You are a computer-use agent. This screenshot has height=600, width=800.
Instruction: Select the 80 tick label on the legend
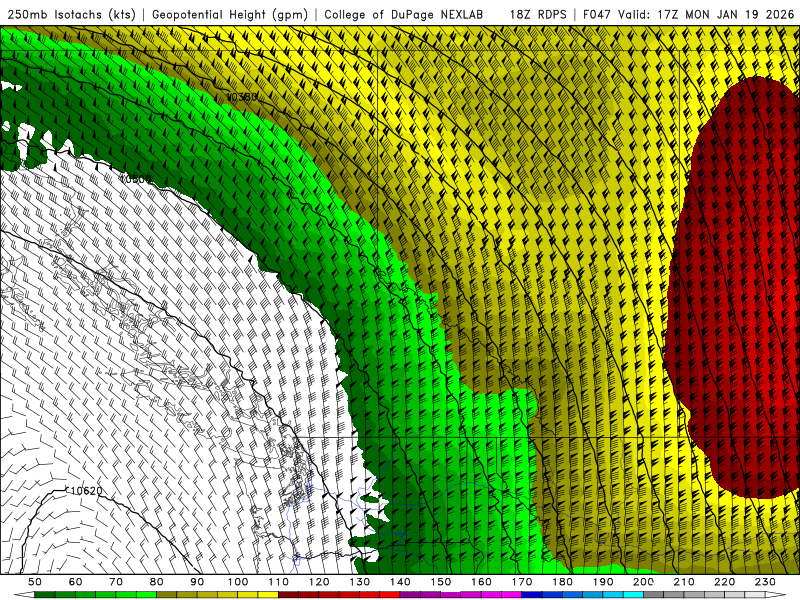pos(157,582)
